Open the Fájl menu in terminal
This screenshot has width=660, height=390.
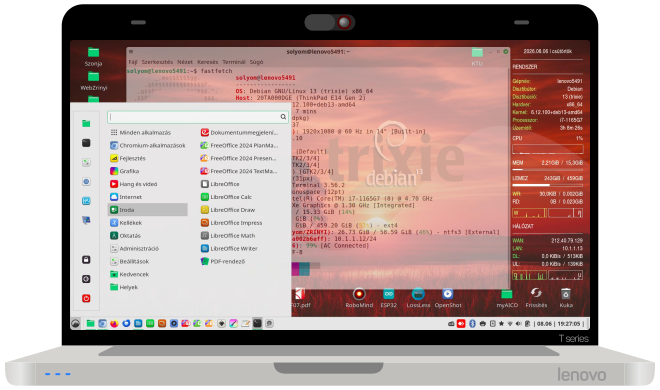[133, 62]
